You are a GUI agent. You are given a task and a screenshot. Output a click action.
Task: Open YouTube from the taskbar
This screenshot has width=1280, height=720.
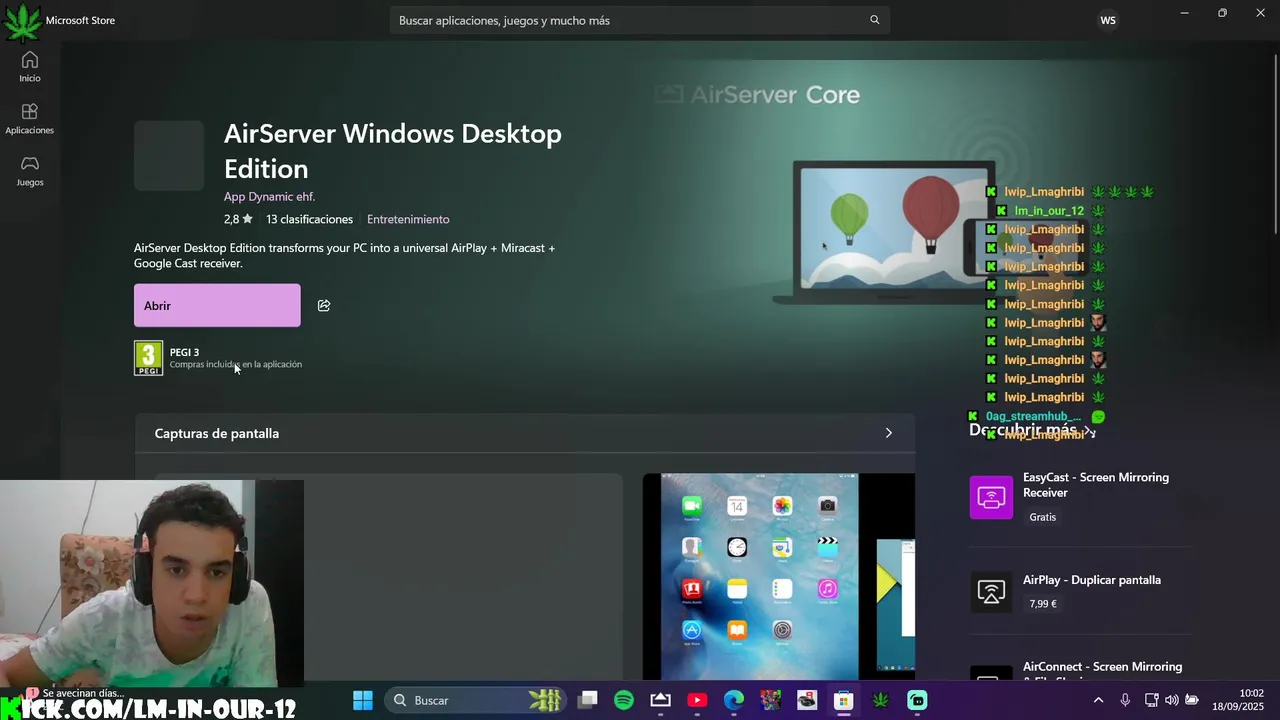[697, 700]
